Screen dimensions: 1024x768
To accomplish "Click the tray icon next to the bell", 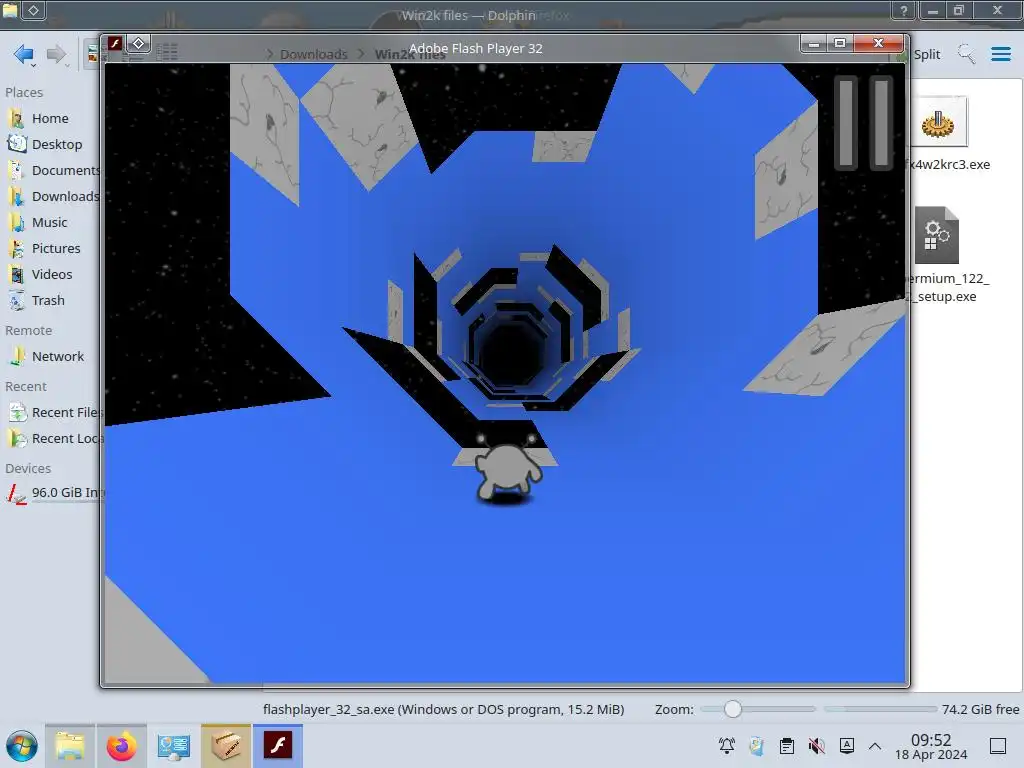I will [x=757, y=745].
